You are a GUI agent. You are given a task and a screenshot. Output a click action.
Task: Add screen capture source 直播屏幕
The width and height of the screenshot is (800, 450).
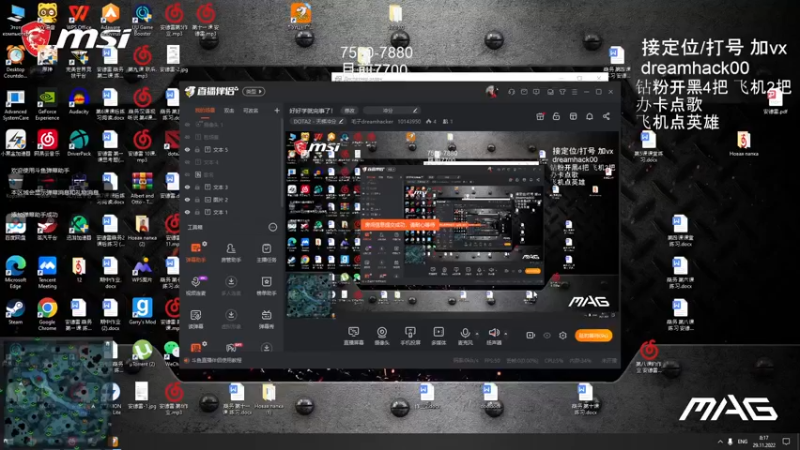354,336
